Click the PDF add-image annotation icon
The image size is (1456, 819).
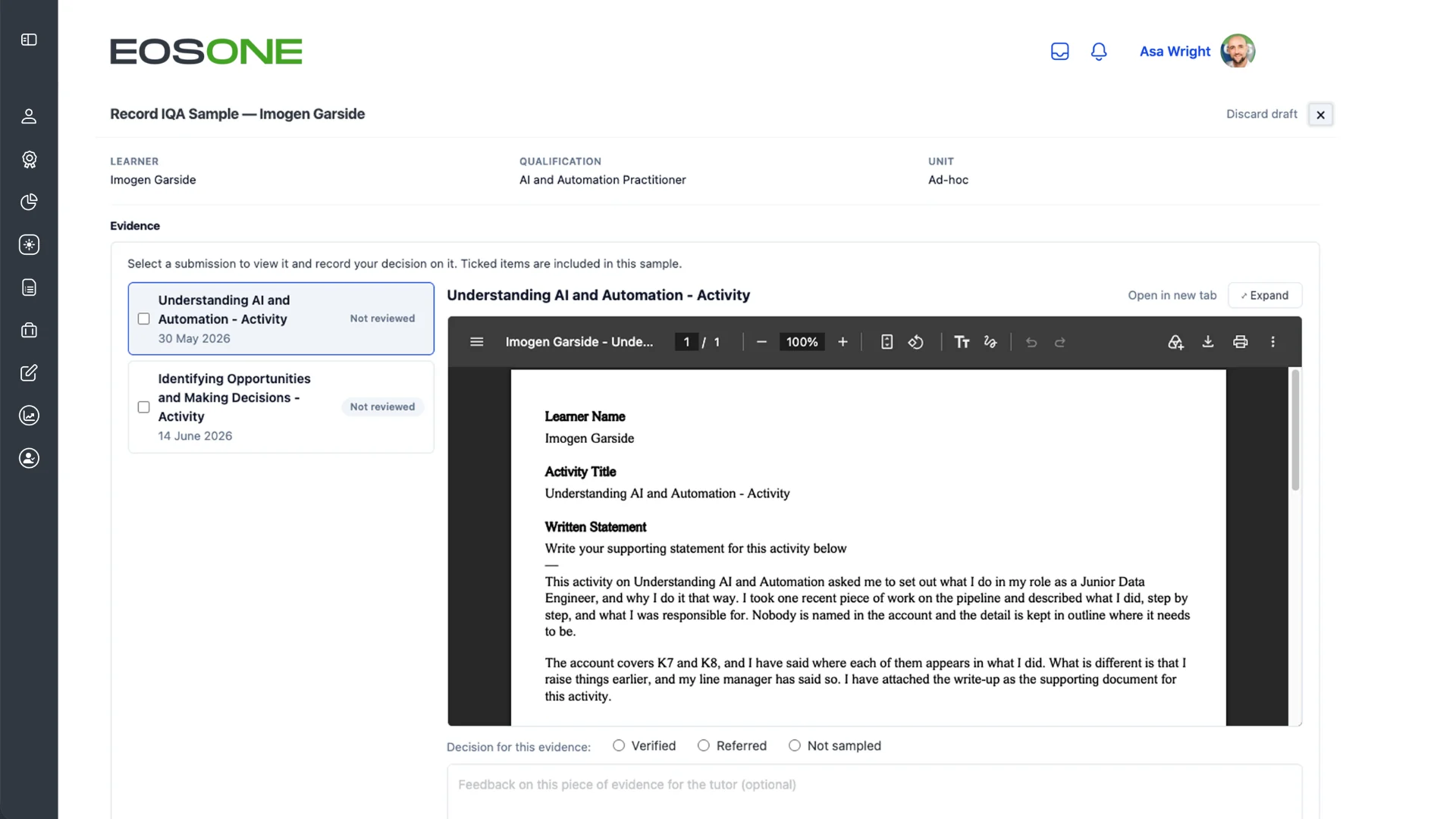(1175, 342)
